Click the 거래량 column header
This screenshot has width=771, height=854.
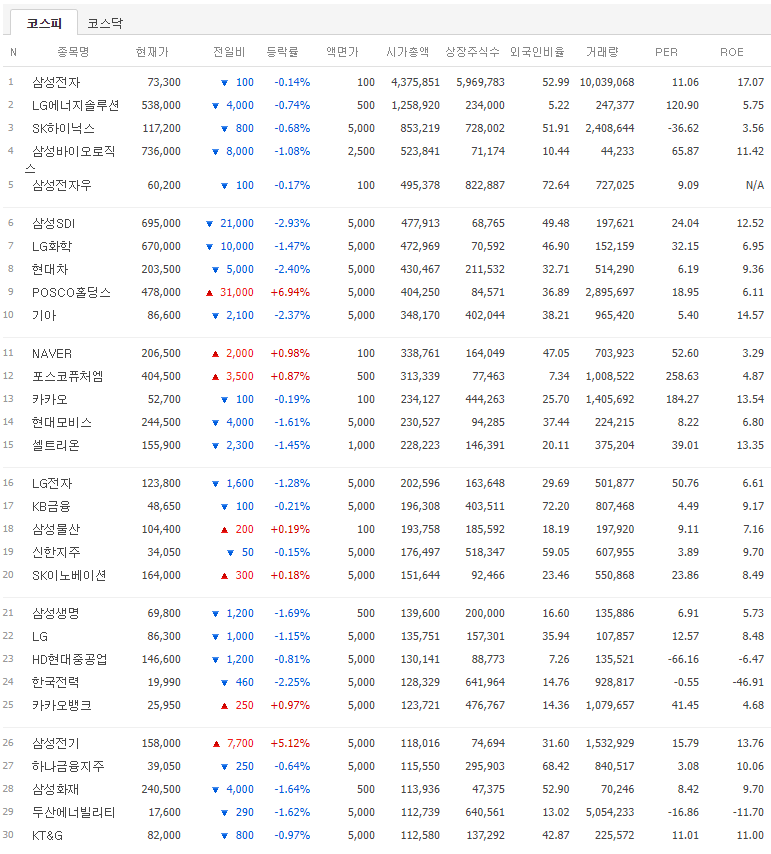pyautogui.click(x=602, y=52)
